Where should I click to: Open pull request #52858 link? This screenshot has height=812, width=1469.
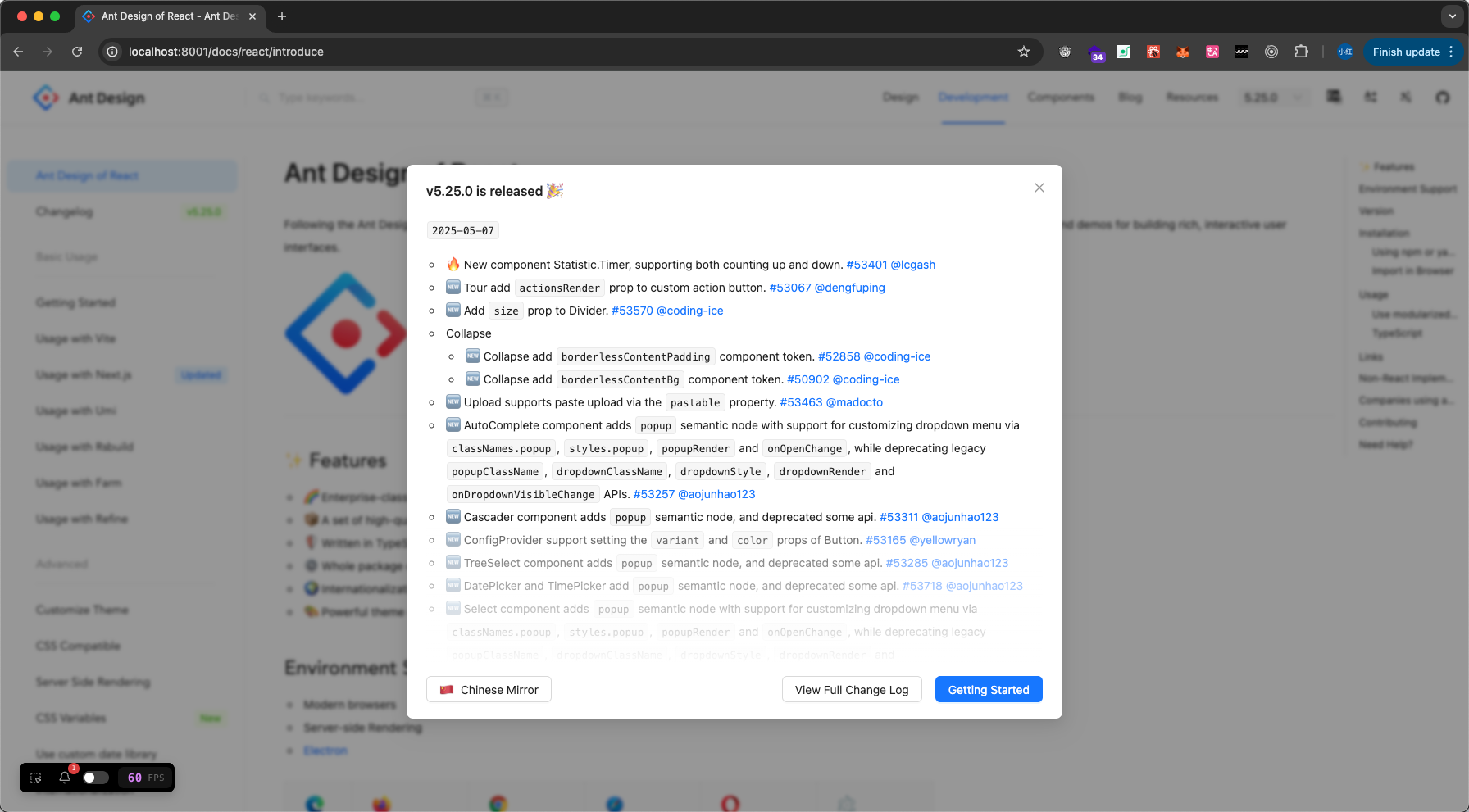tap(839, 356)
